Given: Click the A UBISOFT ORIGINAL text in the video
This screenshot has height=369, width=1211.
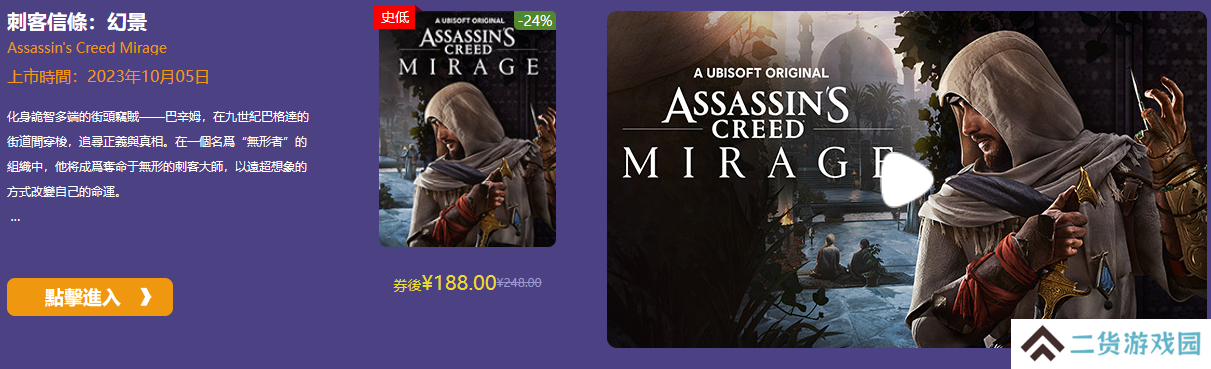Looking at the screenshot, I should coord(761,72).
